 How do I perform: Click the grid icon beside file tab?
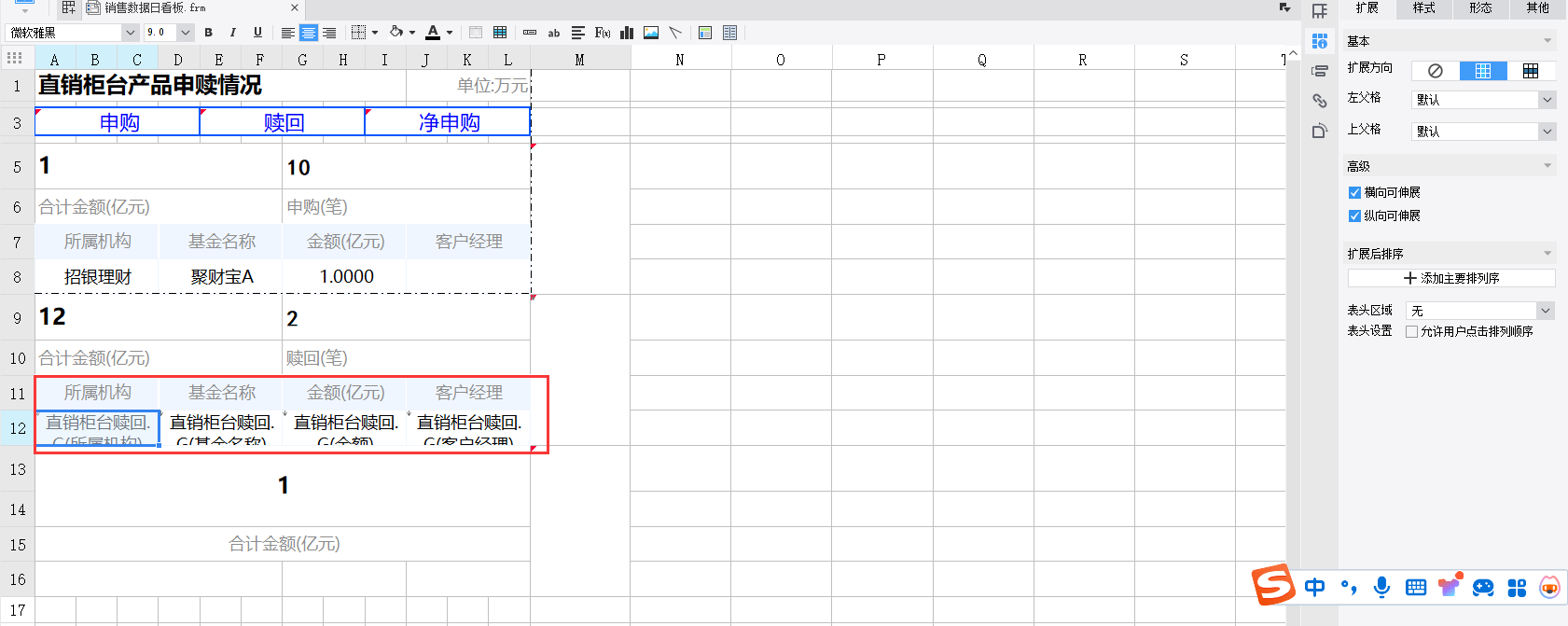(x=69, y=7)
